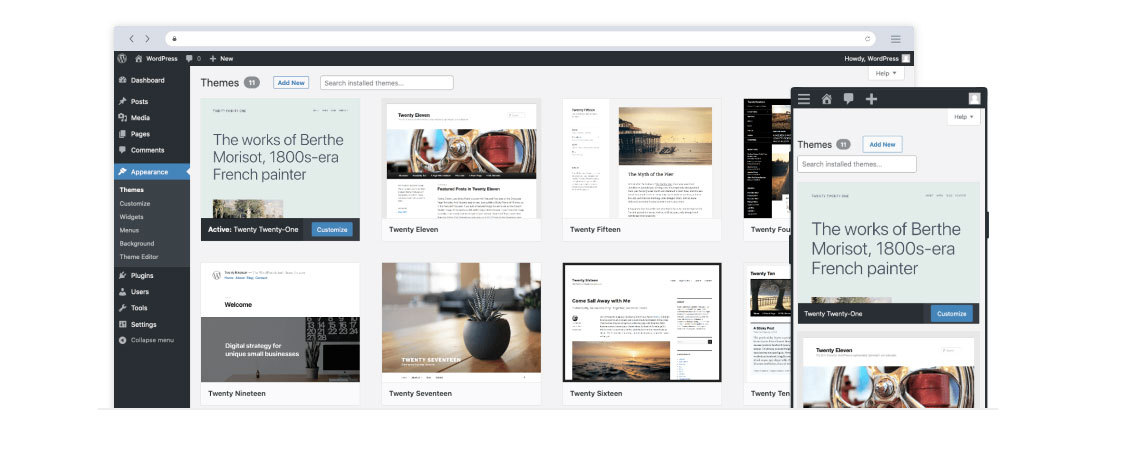Click the padlock icon in address bar
The height and width of the screenshot is (452, 1127).
174,39
